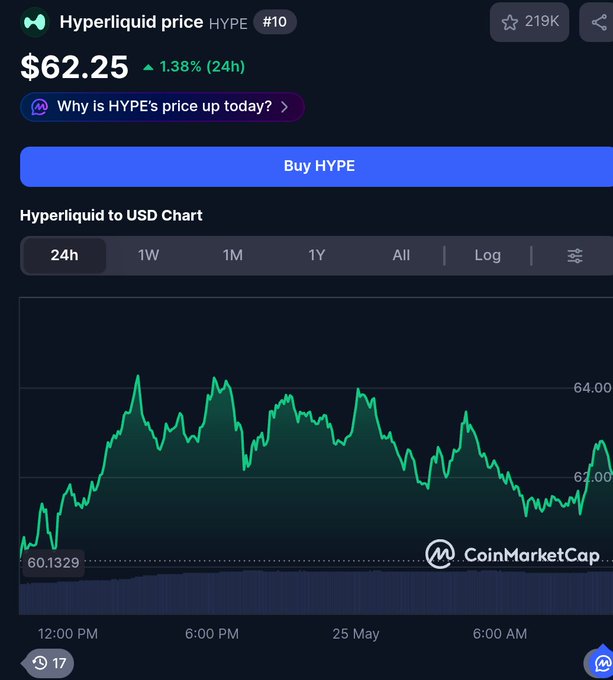This screenshot has width=613, height=680.
Task: Open the share icon button
Action: [x=599, y=22]
